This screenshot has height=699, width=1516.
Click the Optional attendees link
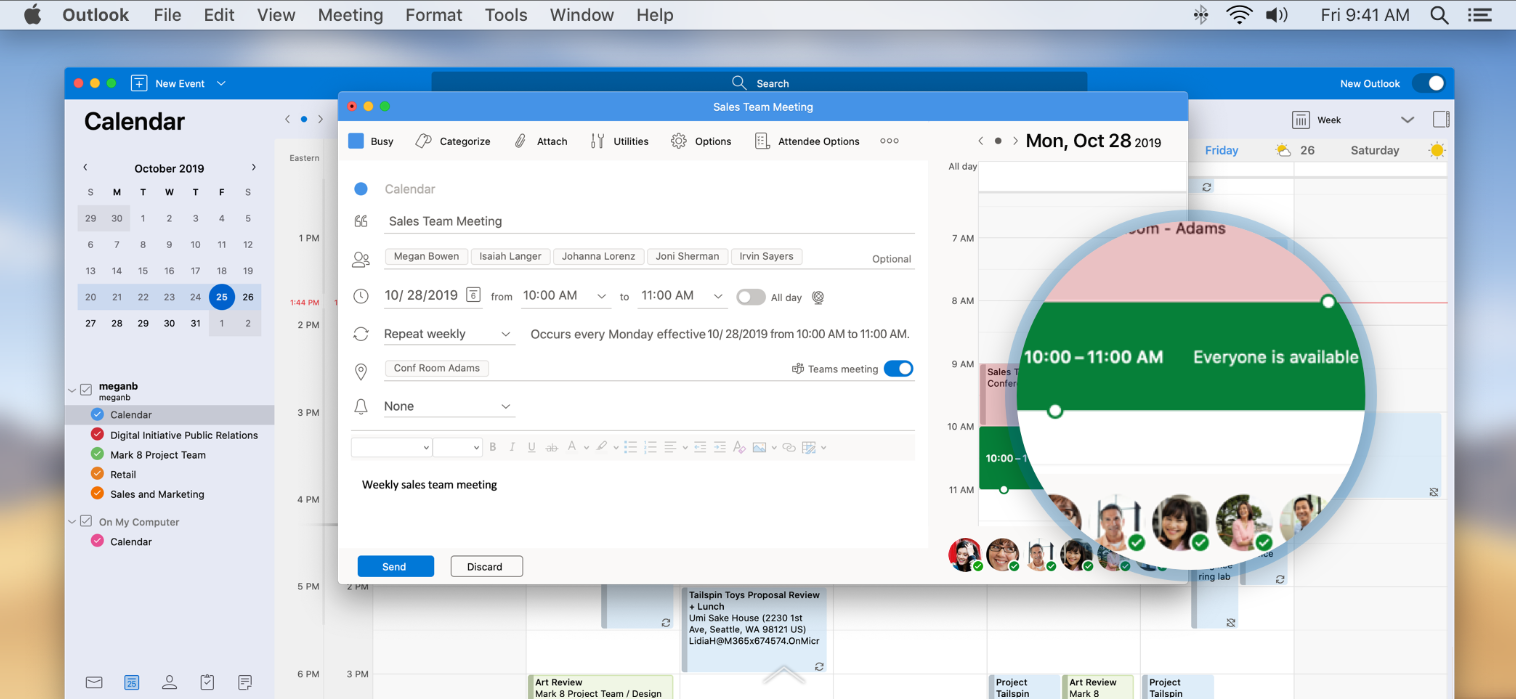(x=891, y=259)
